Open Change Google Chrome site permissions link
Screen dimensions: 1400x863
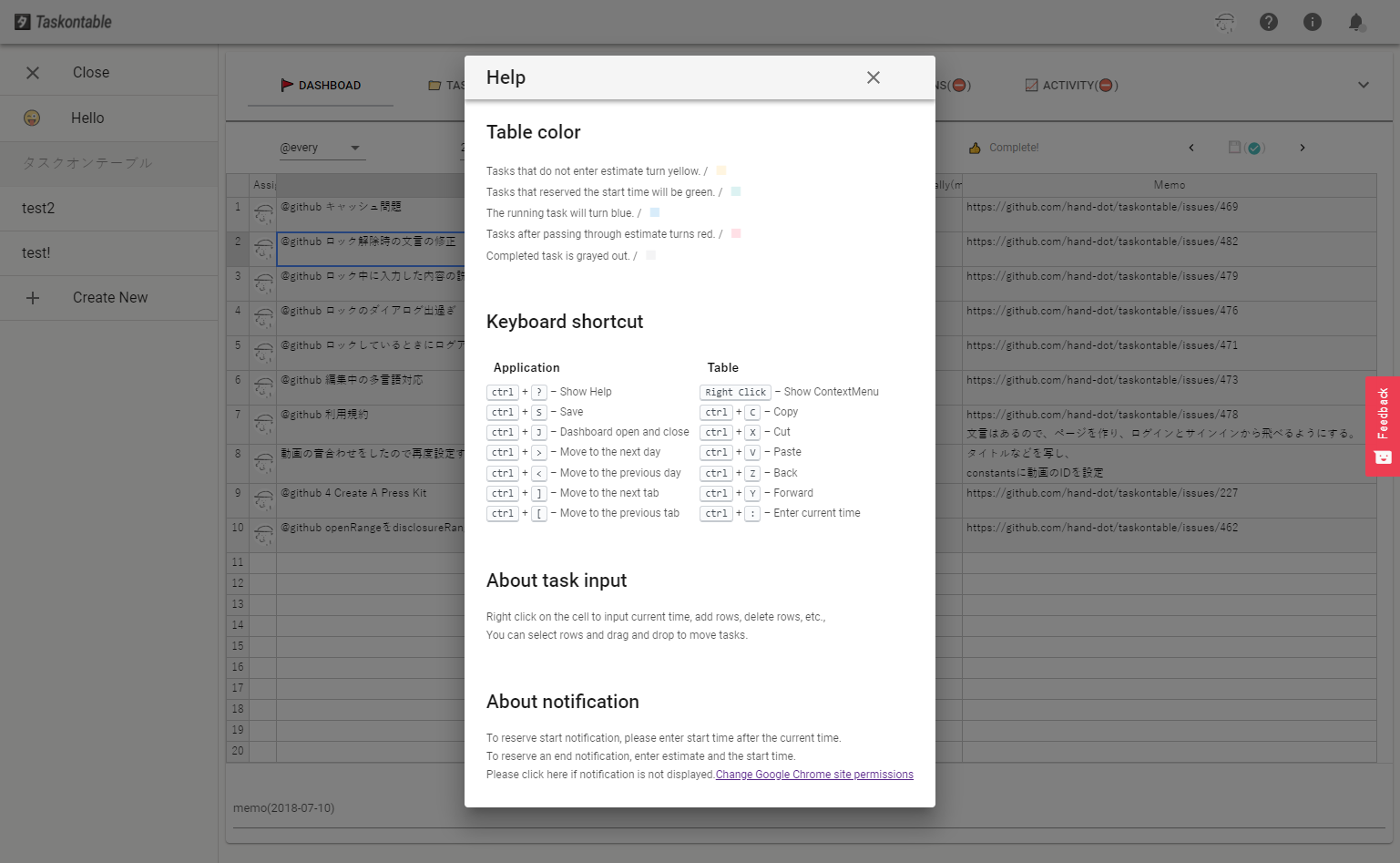point(814,775)
